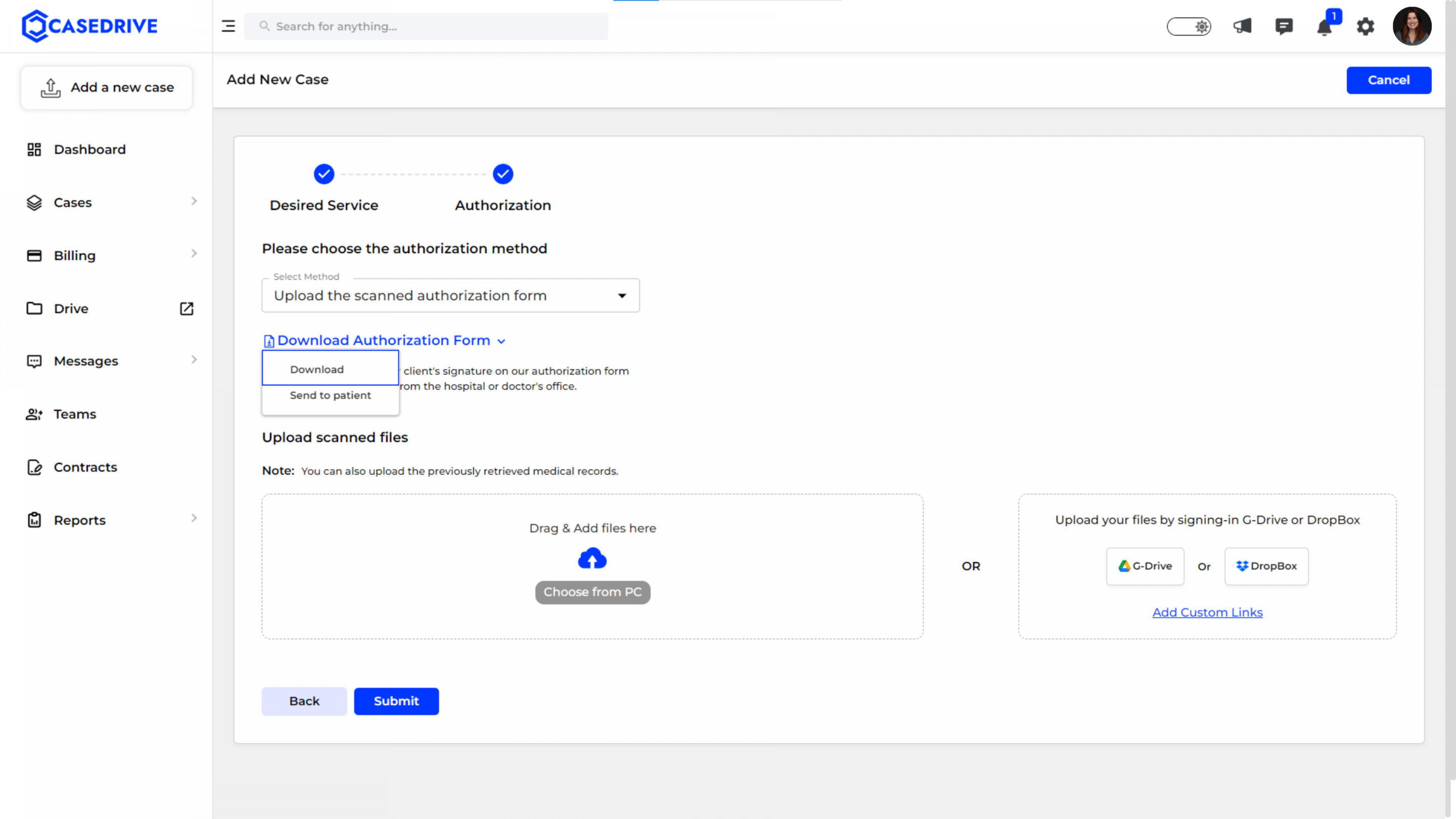Click the Download Authorization Form link
The image size is (1456, 819).
pyautogui.click(x=384, y=341)
